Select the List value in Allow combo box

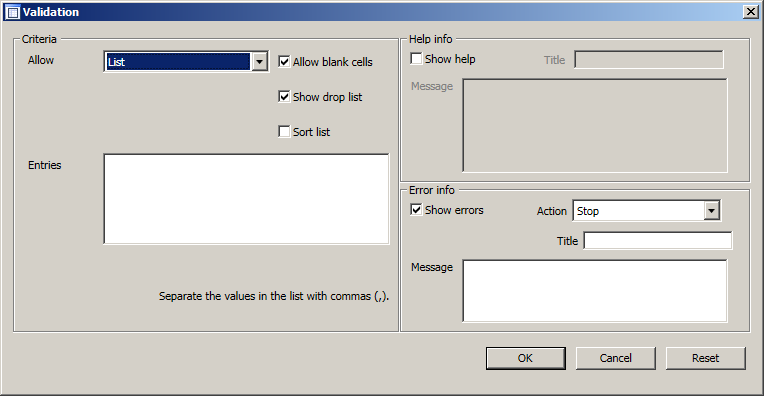[x=178, y=62]
